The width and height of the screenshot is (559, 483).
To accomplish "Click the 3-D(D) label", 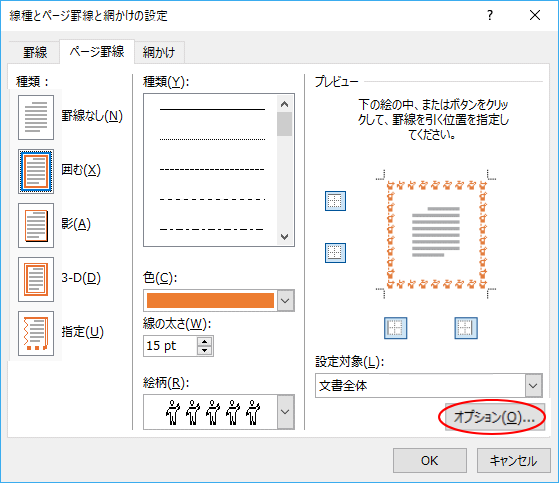I will click(x=81, y=278).
